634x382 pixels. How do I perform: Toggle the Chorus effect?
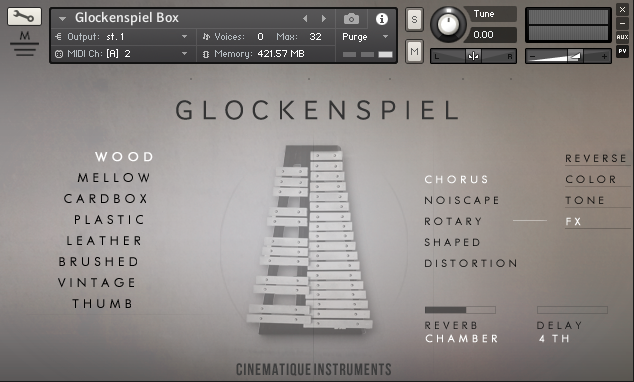(456, 179)
